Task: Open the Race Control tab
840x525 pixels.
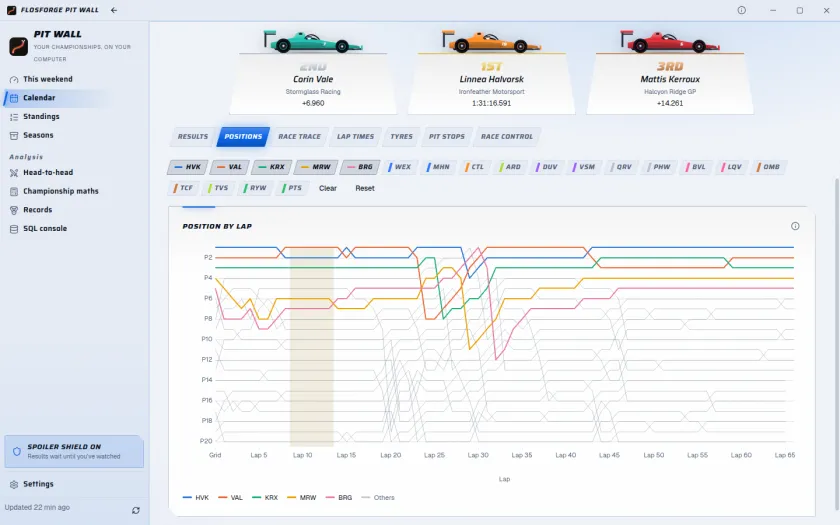Action: click(507, 137)
